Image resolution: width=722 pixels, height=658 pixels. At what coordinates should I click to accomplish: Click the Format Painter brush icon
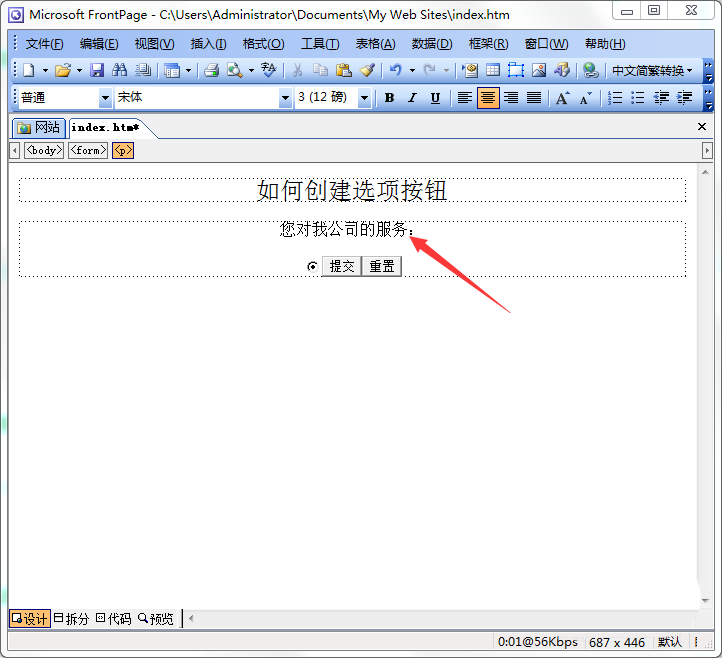[367, 70]
